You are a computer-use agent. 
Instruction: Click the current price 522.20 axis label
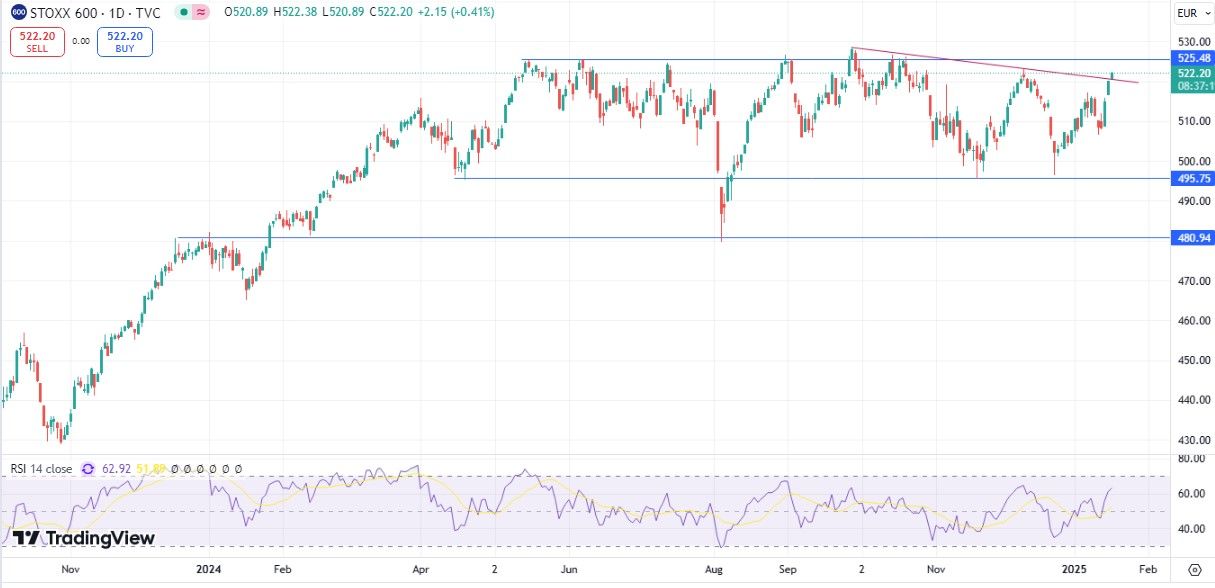coord(1194,73)
